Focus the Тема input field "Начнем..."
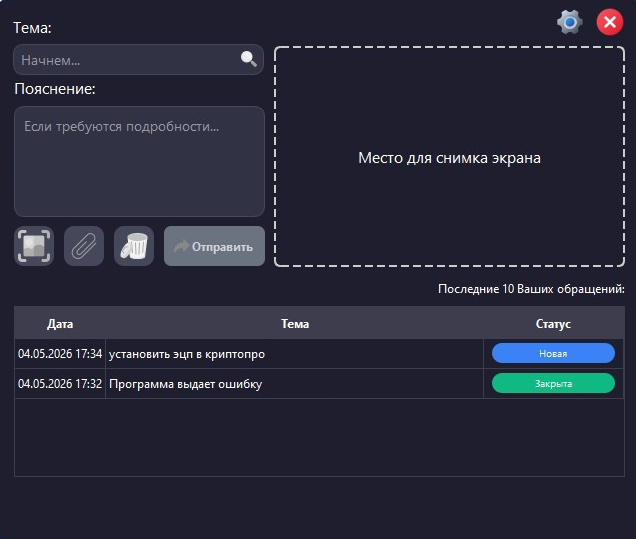The height and width of the screenshot is (539, 636). coord(138,60)
